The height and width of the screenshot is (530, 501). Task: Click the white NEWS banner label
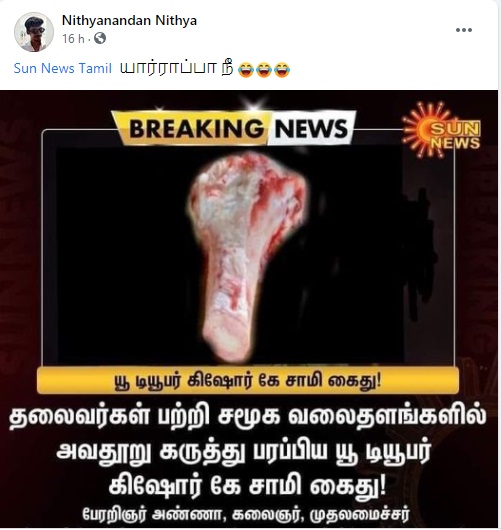point(311,128)
